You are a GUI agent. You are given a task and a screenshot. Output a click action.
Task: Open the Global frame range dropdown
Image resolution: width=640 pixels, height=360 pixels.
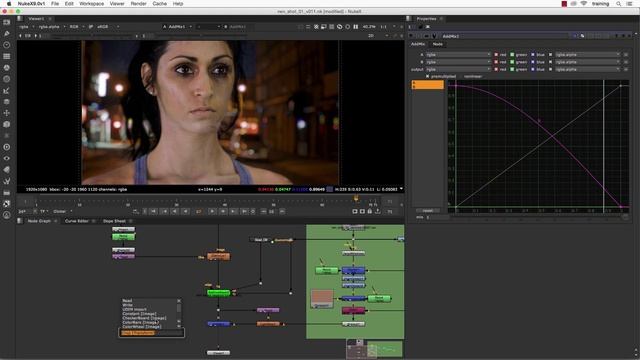[62, 211]
